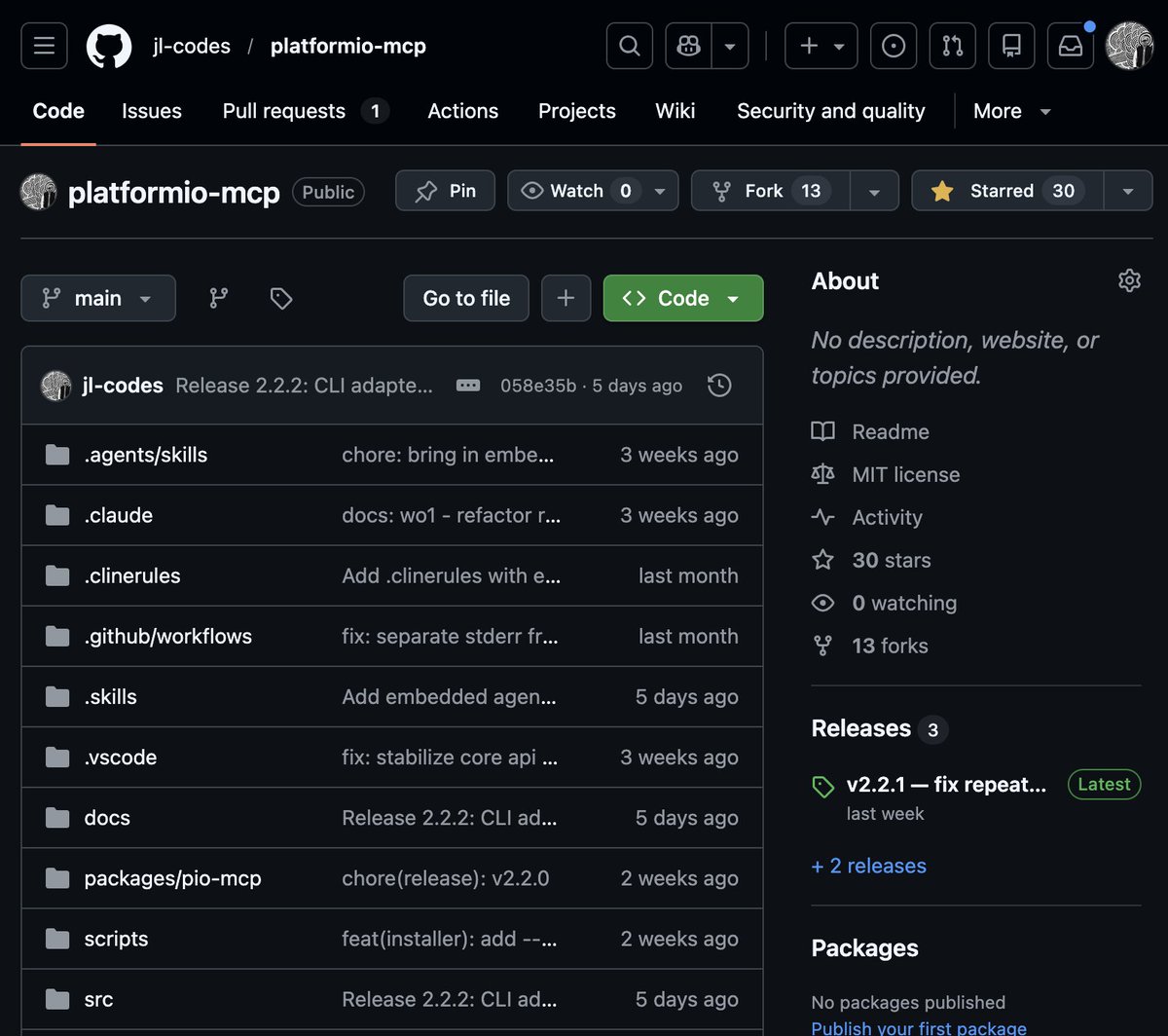View the 13 forks link

pos(870,646)
